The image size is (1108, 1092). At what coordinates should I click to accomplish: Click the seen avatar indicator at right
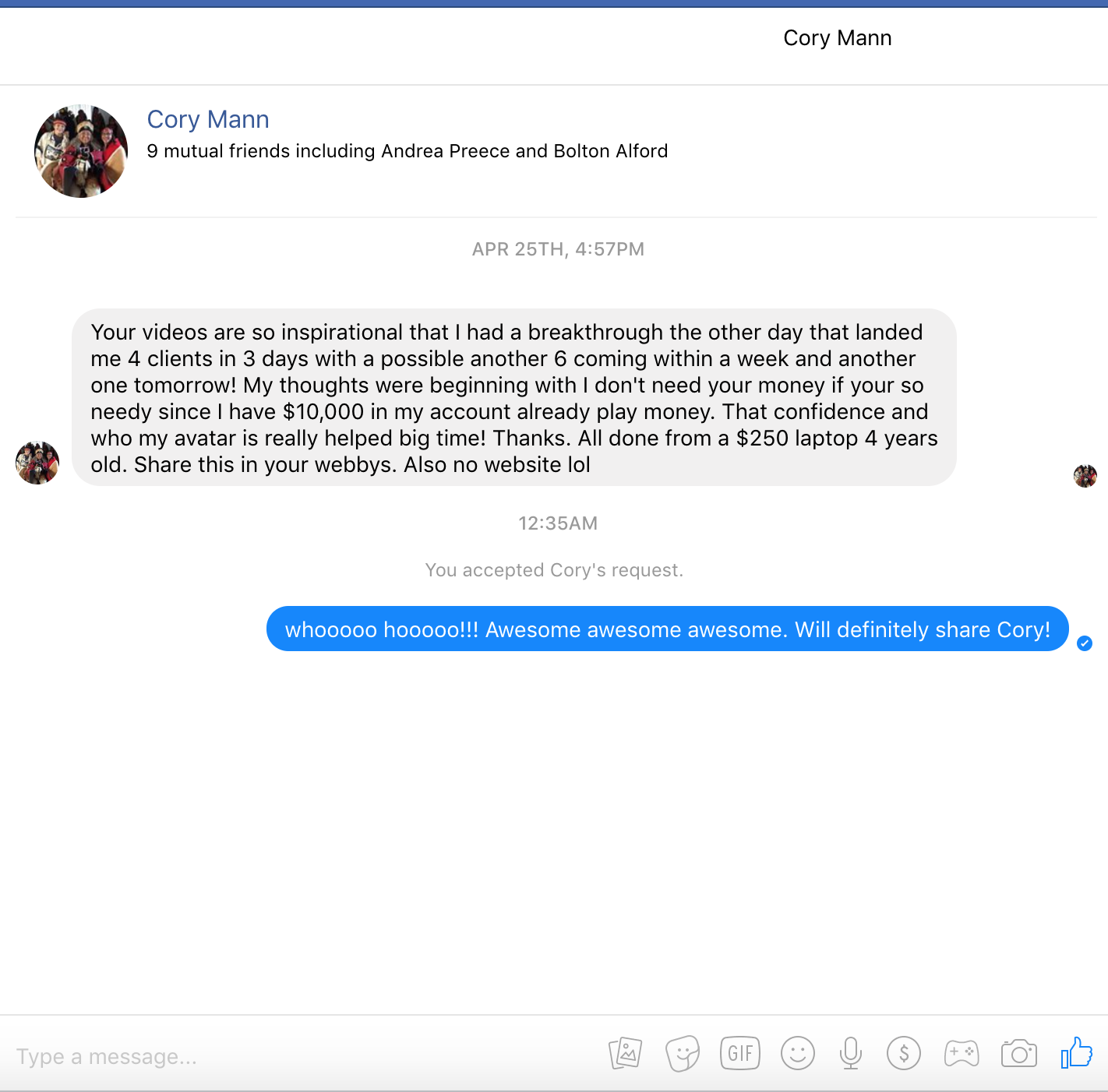(1085, 476)
